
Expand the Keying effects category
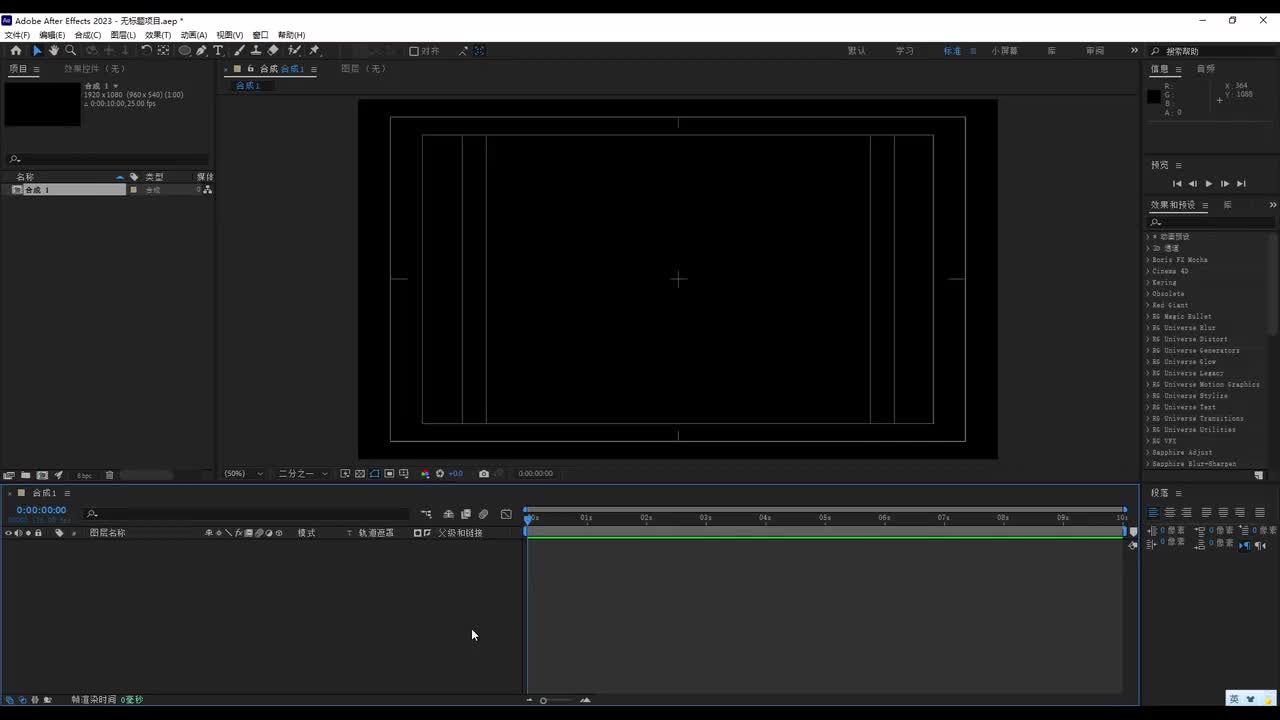tap(1149, 283)
